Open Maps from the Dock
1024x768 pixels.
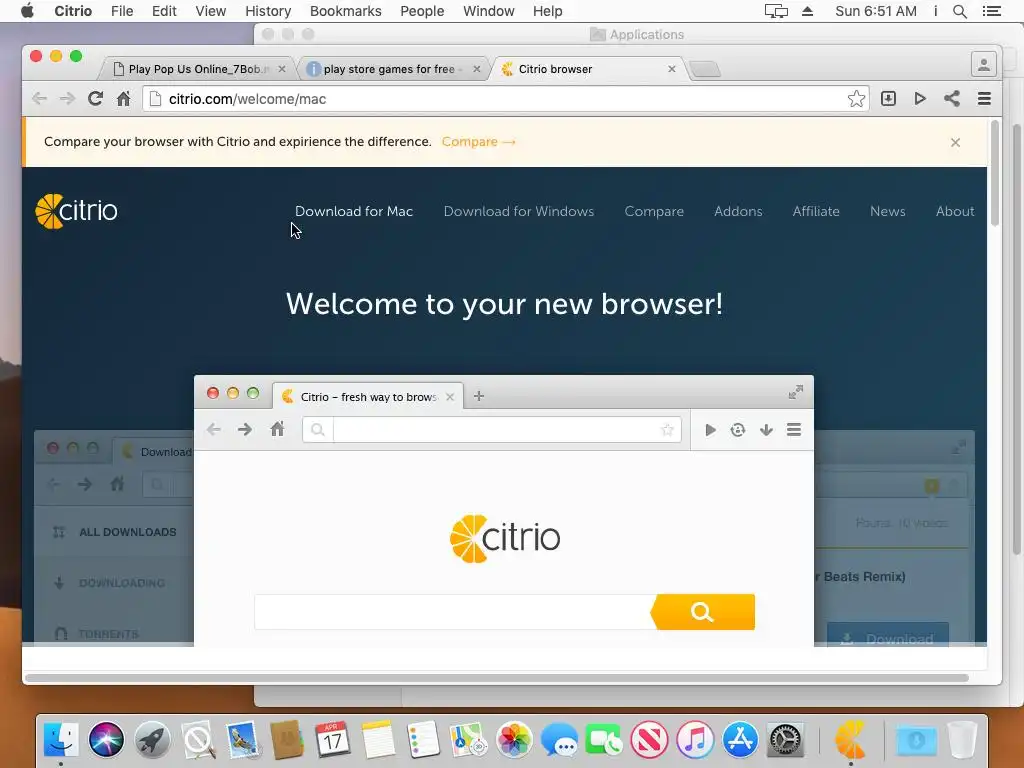468,740
